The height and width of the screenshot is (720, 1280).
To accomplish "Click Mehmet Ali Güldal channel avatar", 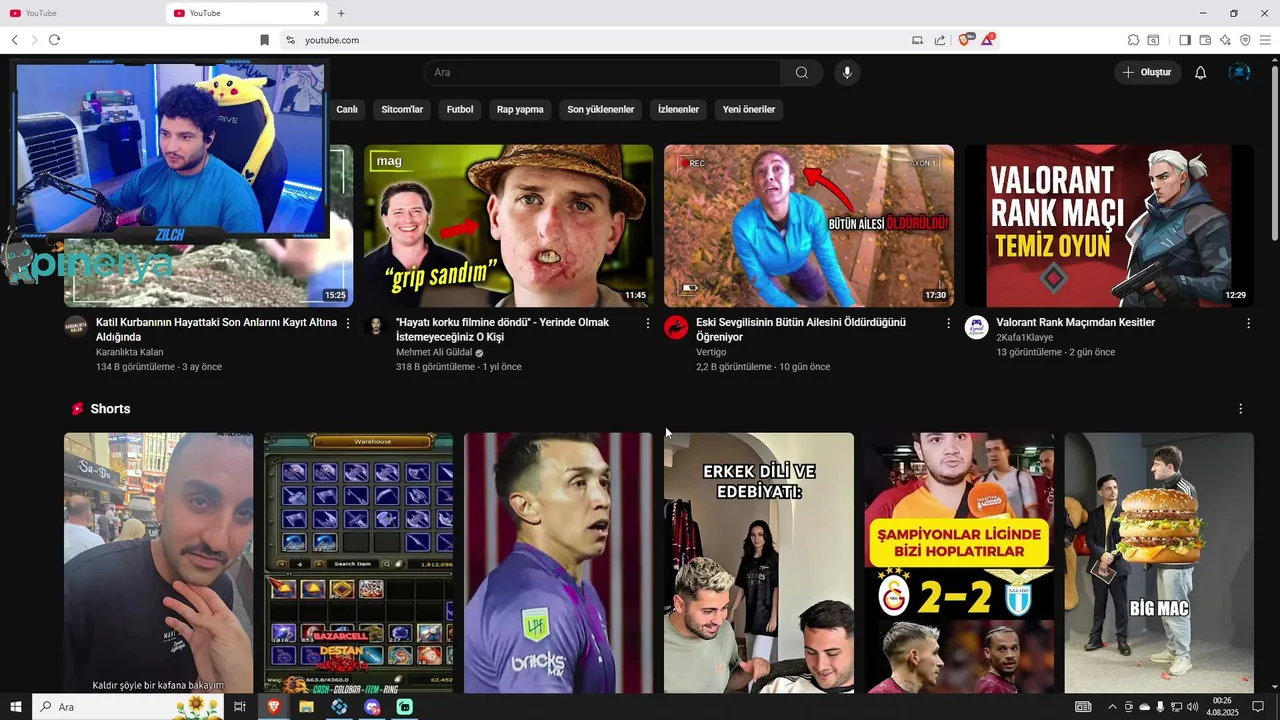I will tap(376, 327).
